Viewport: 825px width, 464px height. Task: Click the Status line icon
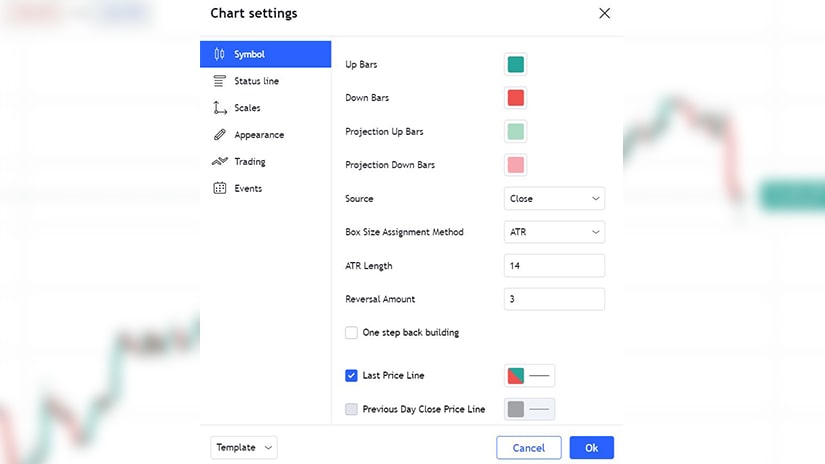pos(219,81)
